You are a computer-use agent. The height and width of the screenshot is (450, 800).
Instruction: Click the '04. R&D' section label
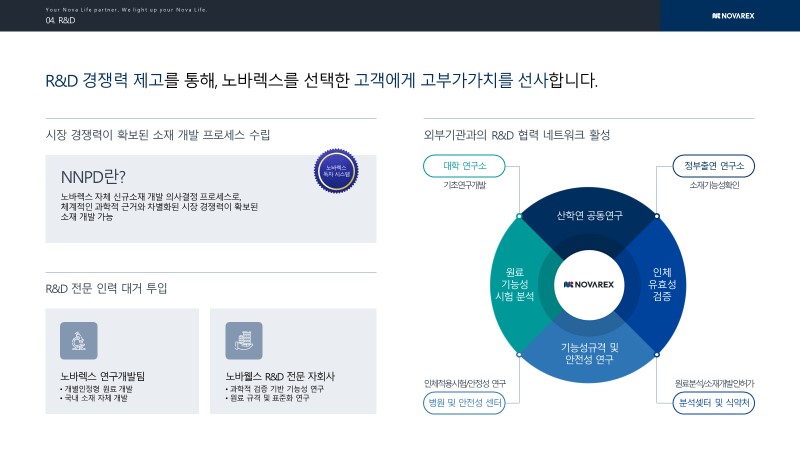click(60, 20)
